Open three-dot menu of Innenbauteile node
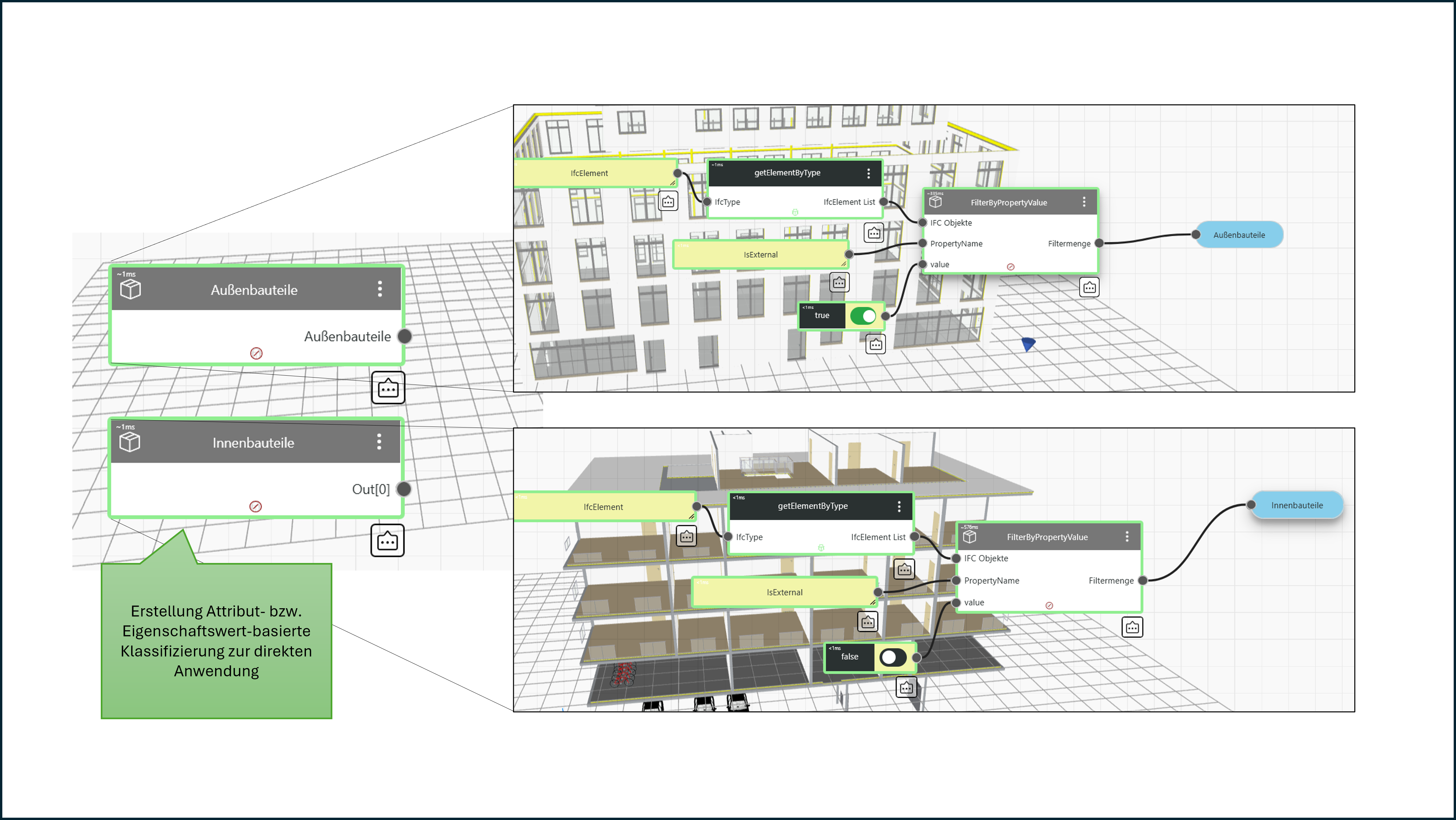 click(379, 442)
